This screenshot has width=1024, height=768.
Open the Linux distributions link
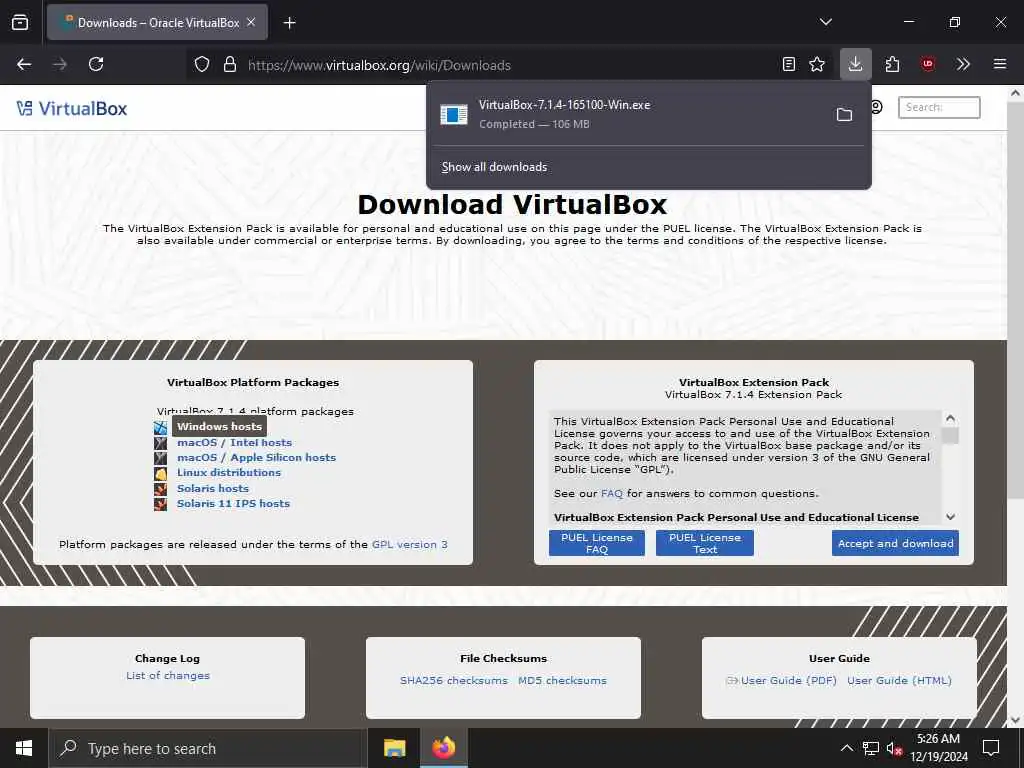click(229, 473)
